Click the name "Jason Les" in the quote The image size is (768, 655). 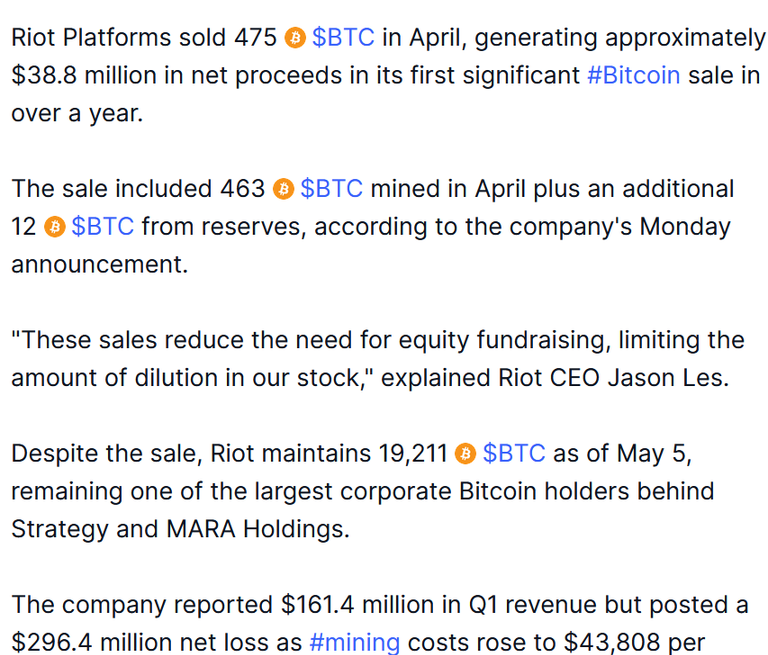click(669, 378)
